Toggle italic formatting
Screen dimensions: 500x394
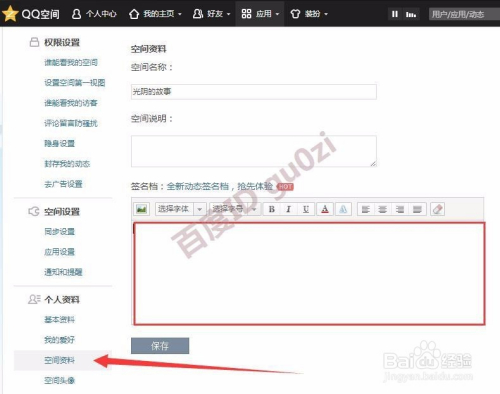pyautogui.click(x=289, y=209)
